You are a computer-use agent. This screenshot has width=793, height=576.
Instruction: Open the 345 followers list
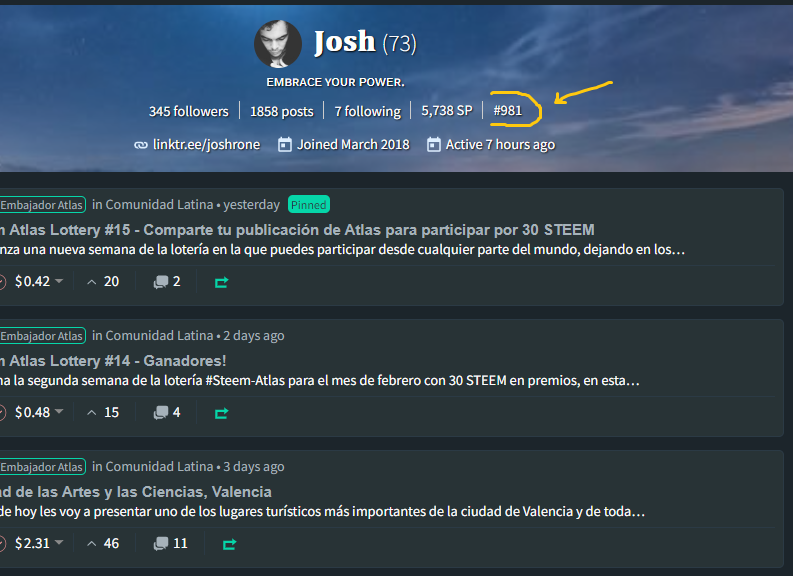189,111
